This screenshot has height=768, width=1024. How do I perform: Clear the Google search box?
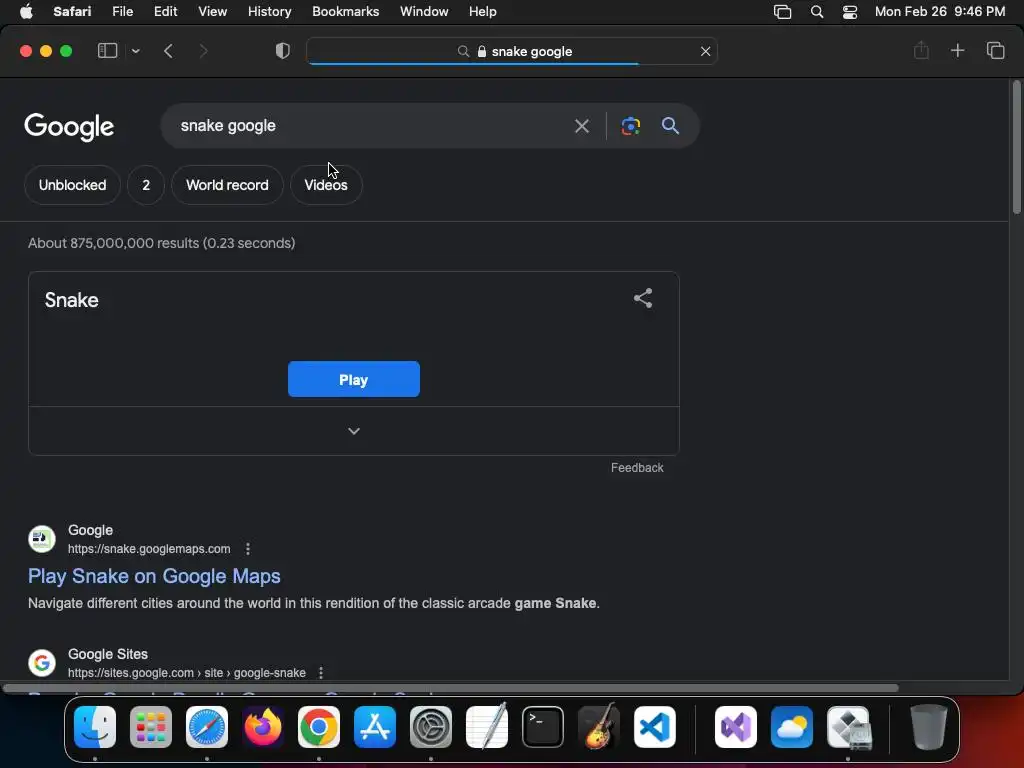pos(581,126)
